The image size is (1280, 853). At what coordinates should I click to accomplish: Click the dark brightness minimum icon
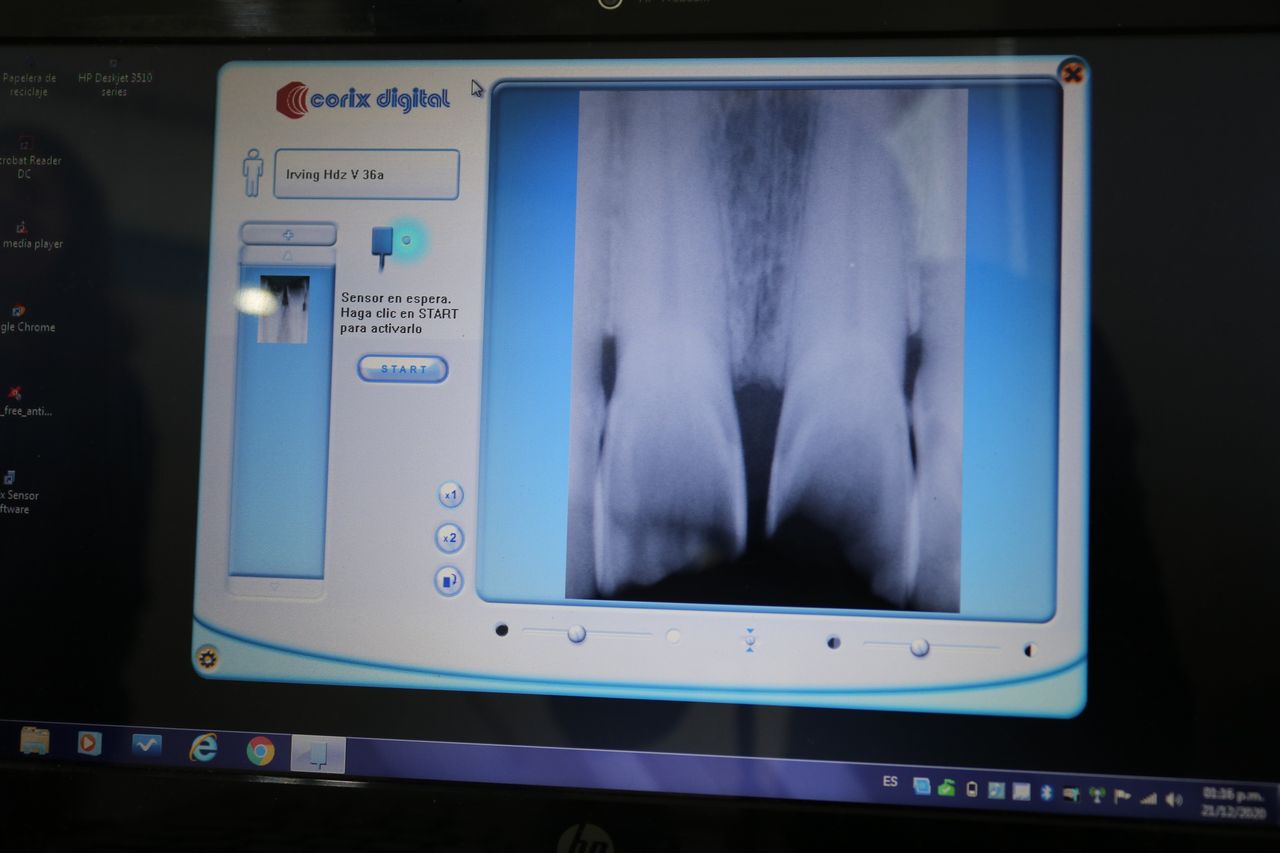(x=502, y=630)
